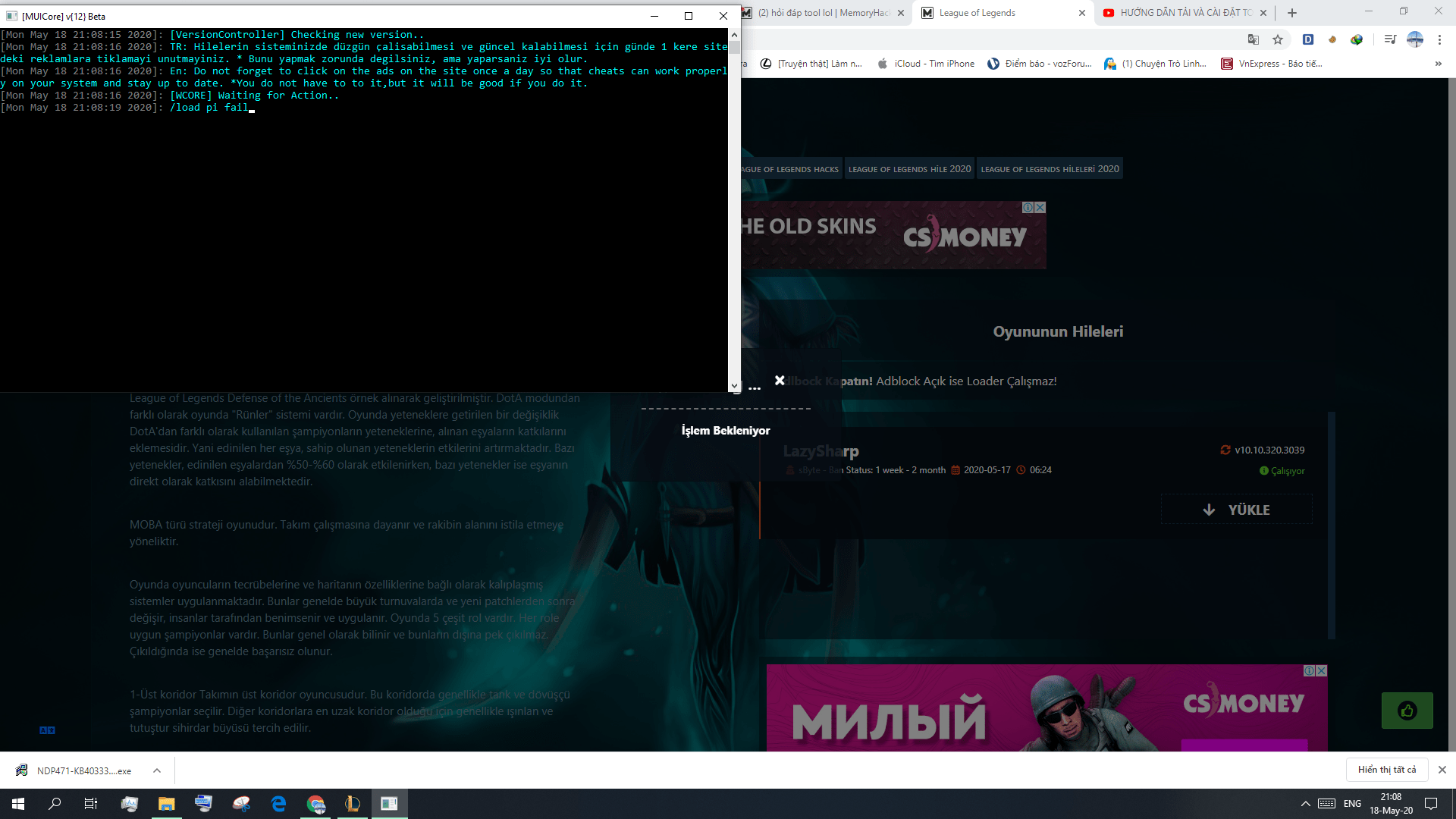Open the touch keyboard from the tray
Viewport: 1456px width, 819px height.
(x=1327, y=804)
